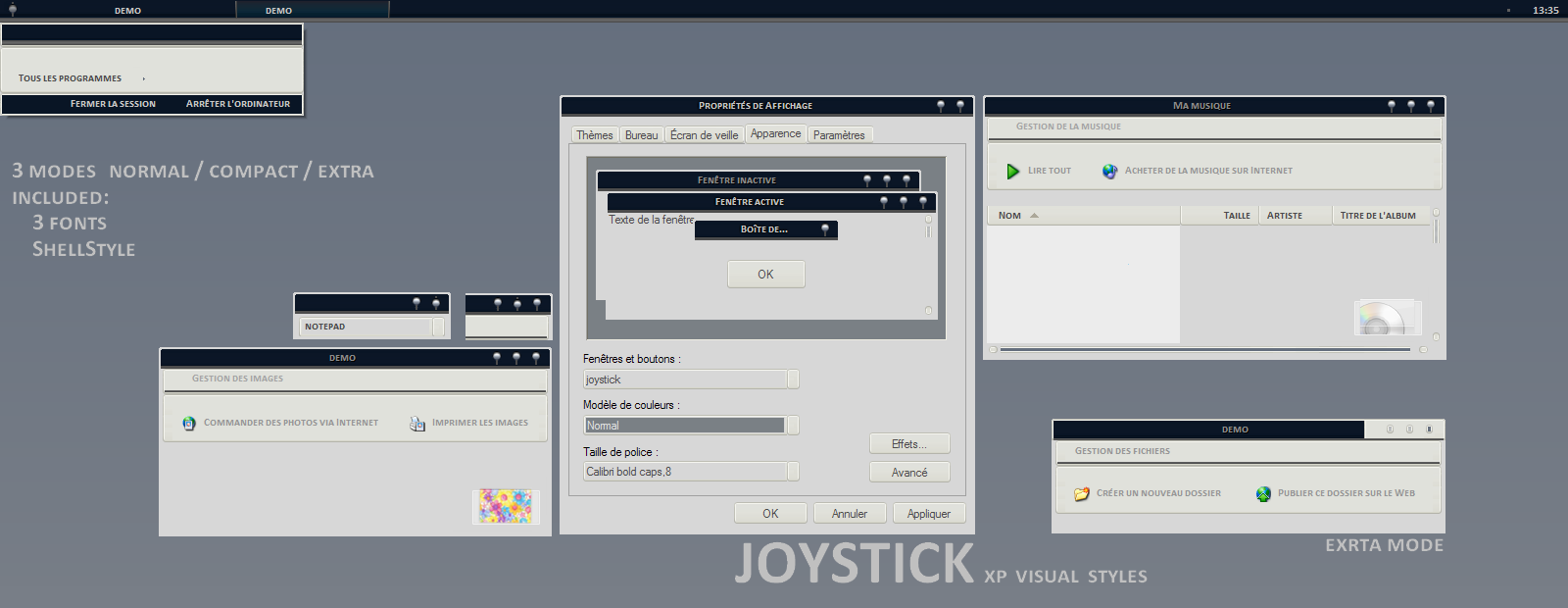
Task: Click Publier ce dossier sur le Web link
Action: coord(1347,493)
